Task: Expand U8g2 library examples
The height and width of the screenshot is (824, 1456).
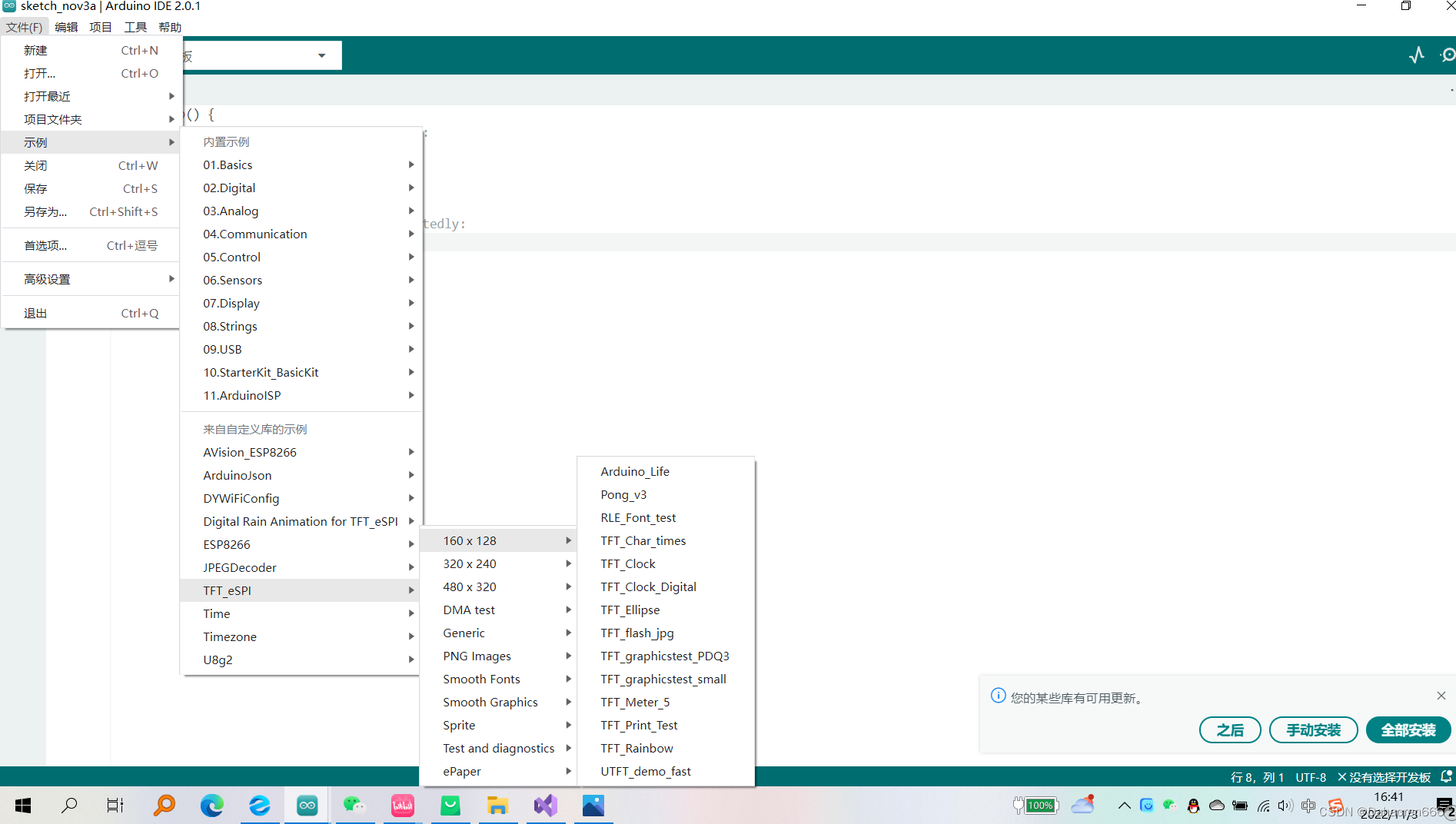Action: [x=301, y=660]
